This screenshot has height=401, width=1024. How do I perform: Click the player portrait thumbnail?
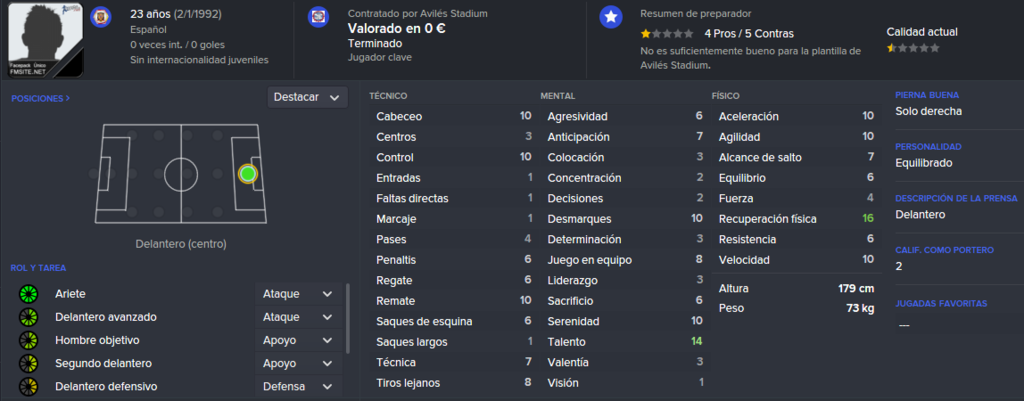click(x=46, y=39)
